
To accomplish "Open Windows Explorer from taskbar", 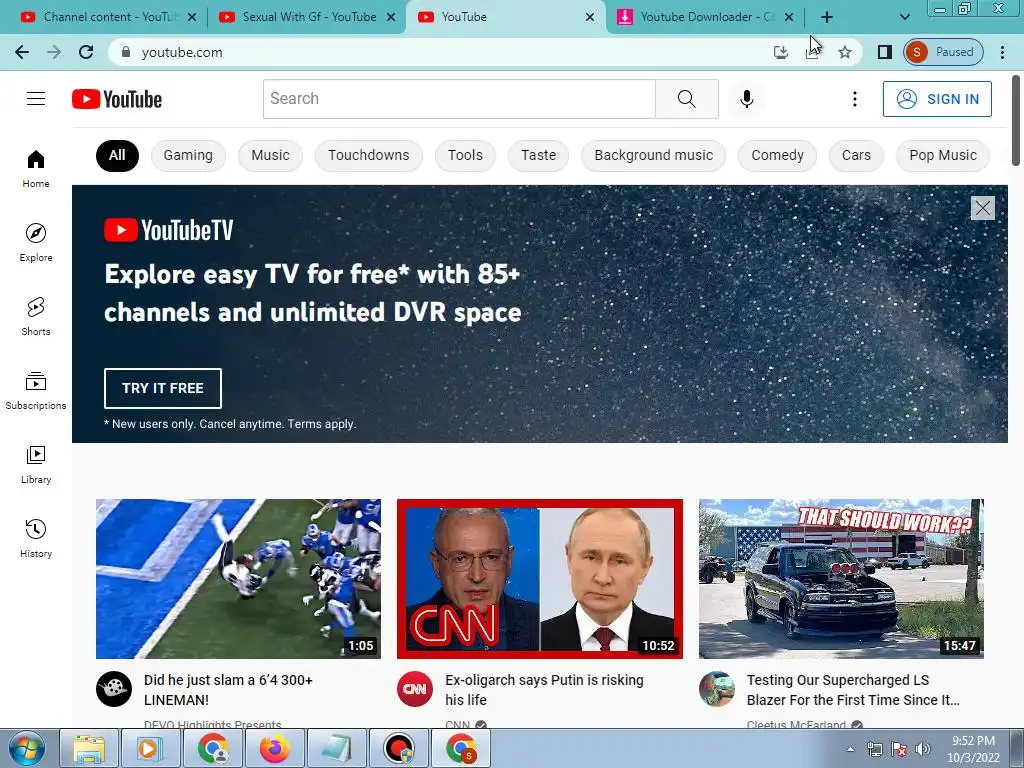I will (x=88, y=749).
